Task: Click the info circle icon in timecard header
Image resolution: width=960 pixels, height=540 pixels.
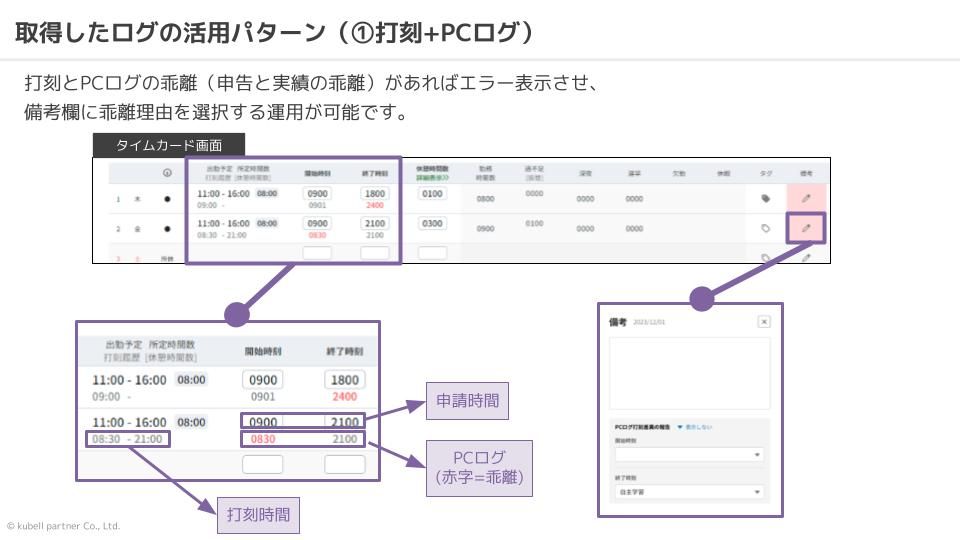Action: click(x=167, y=173)
